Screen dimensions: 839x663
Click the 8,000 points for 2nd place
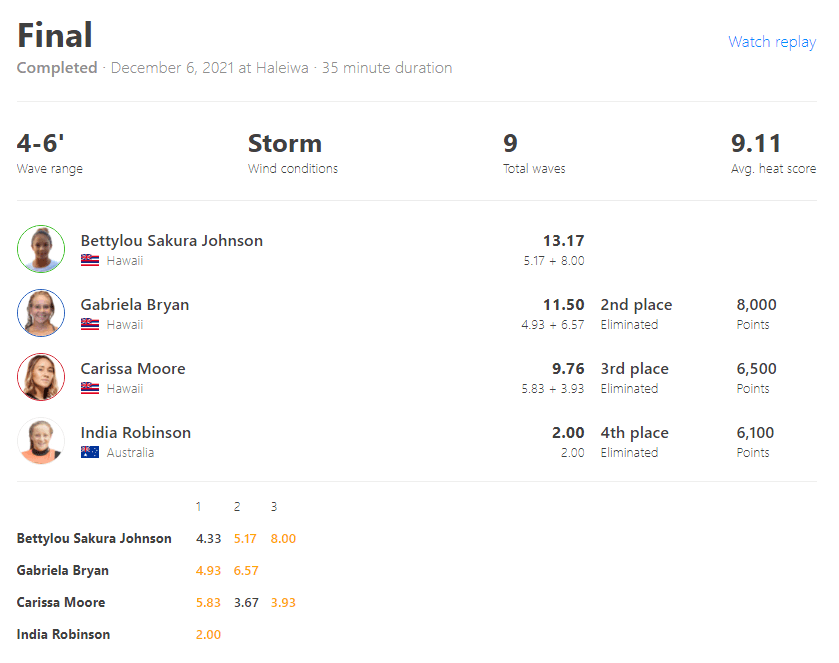coord(756,305)
